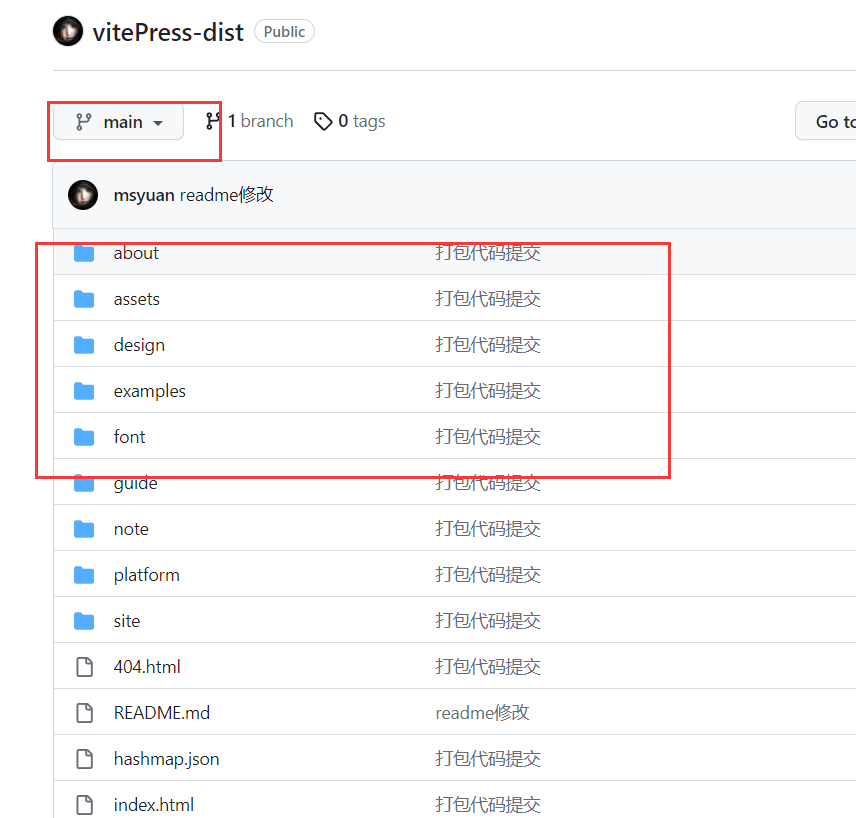Click the hashmap.json file icon
The width and height of the screenshot is (856, 818).
(84, 759)
